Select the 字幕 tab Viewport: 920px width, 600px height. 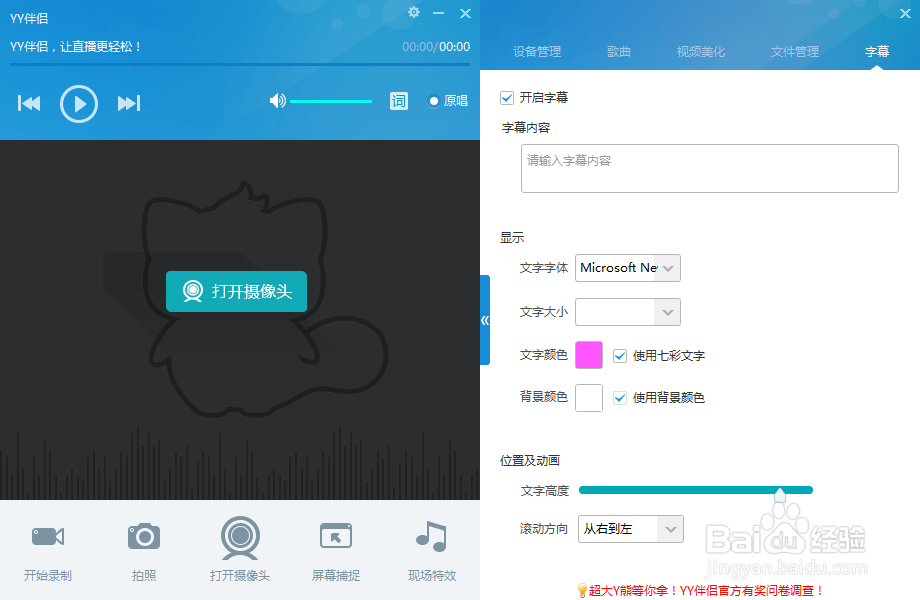tap(877, 52)
